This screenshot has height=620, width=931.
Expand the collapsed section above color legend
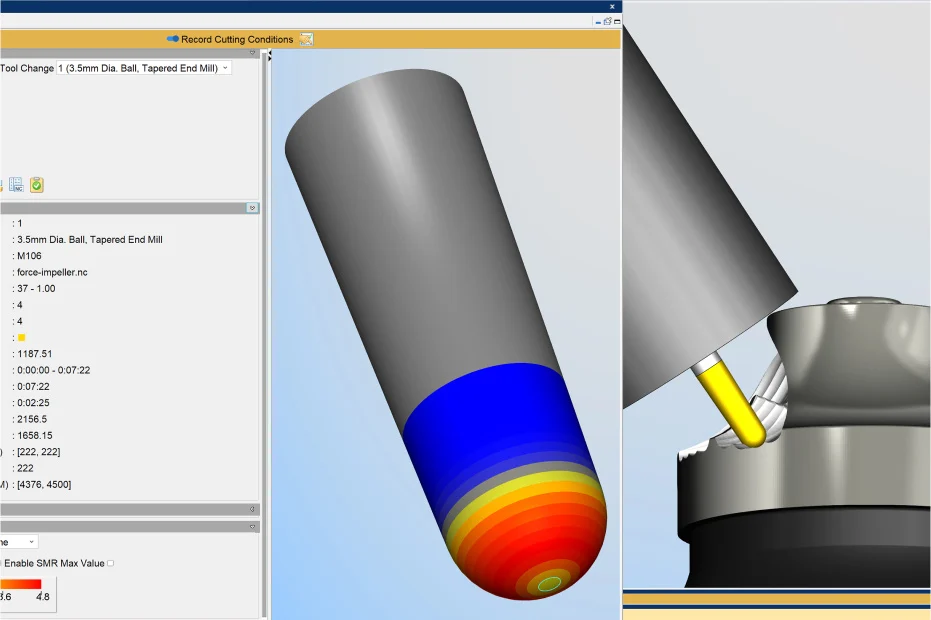coord(252,510)
